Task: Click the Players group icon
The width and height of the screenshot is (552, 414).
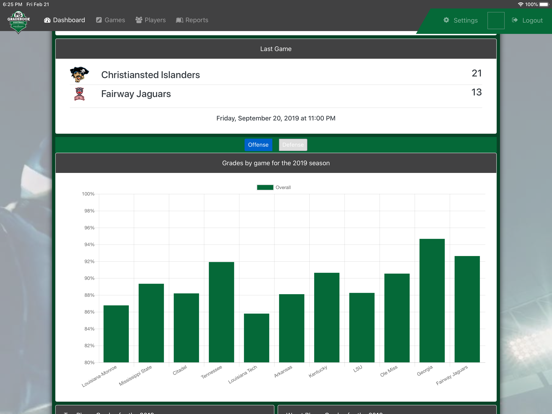Action: (139, 20)
